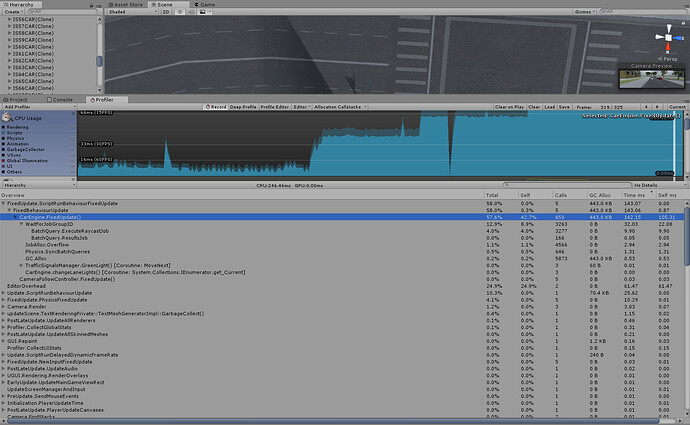The image size is (690, 425).
Task: Open the Create dropdown in Hierarchy
Action: (14, 12)
